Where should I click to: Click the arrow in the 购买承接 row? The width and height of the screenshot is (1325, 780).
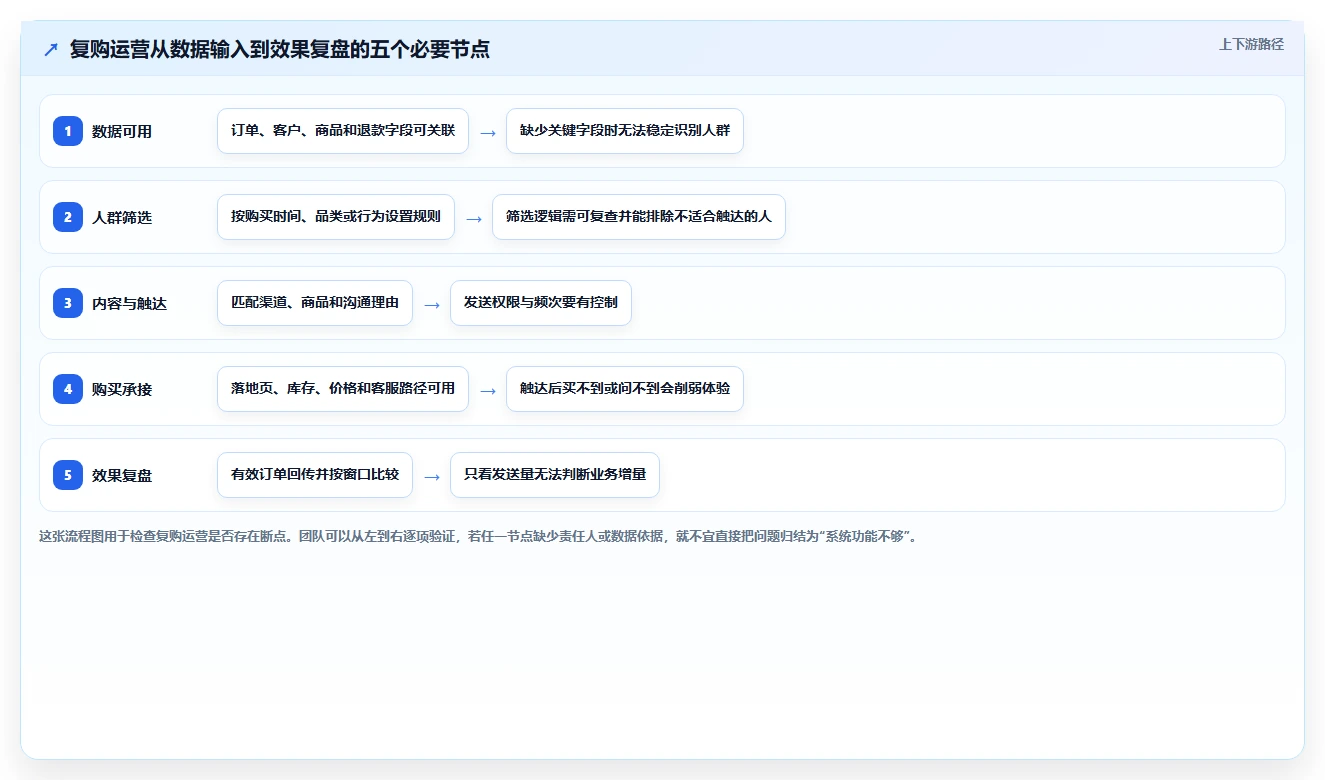488,390
